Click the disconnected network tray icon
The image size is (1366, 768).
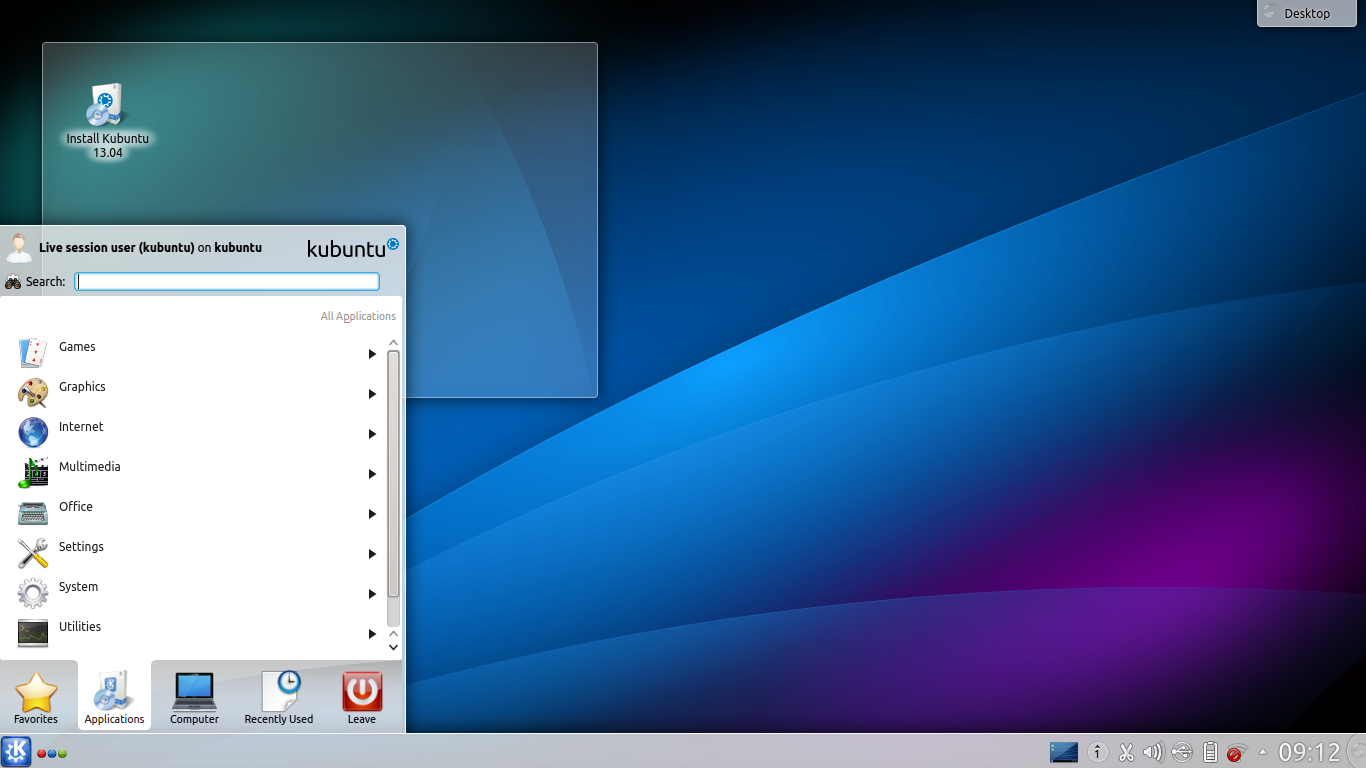(1236, 752)
